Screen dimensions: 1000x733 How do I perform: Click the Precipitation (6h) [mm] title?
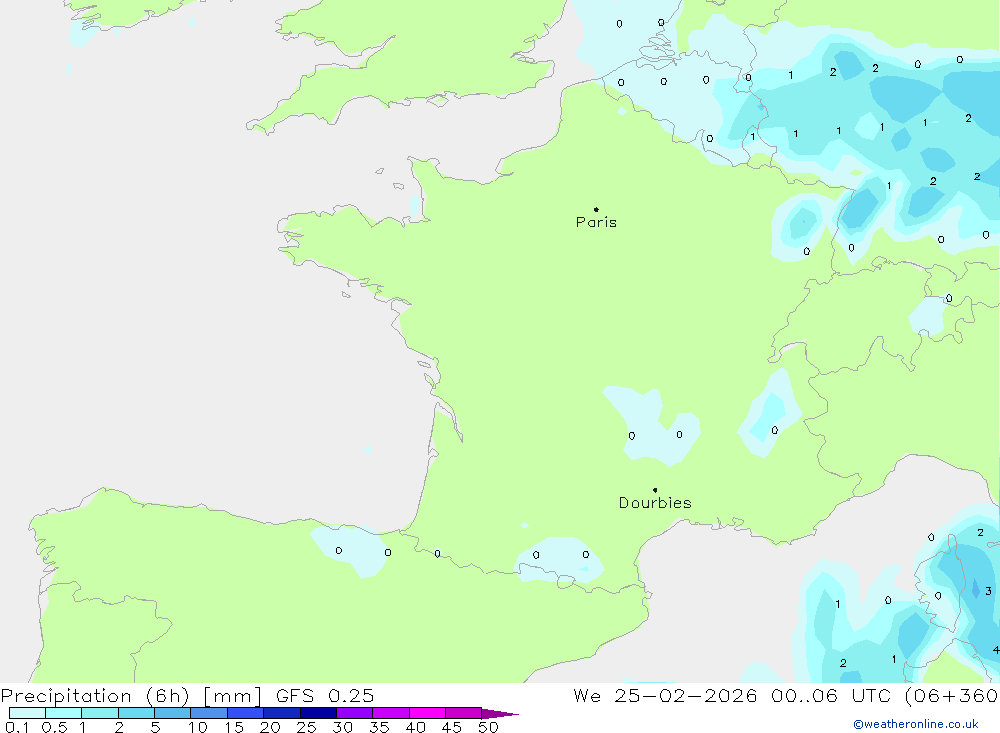coord(131,696)
